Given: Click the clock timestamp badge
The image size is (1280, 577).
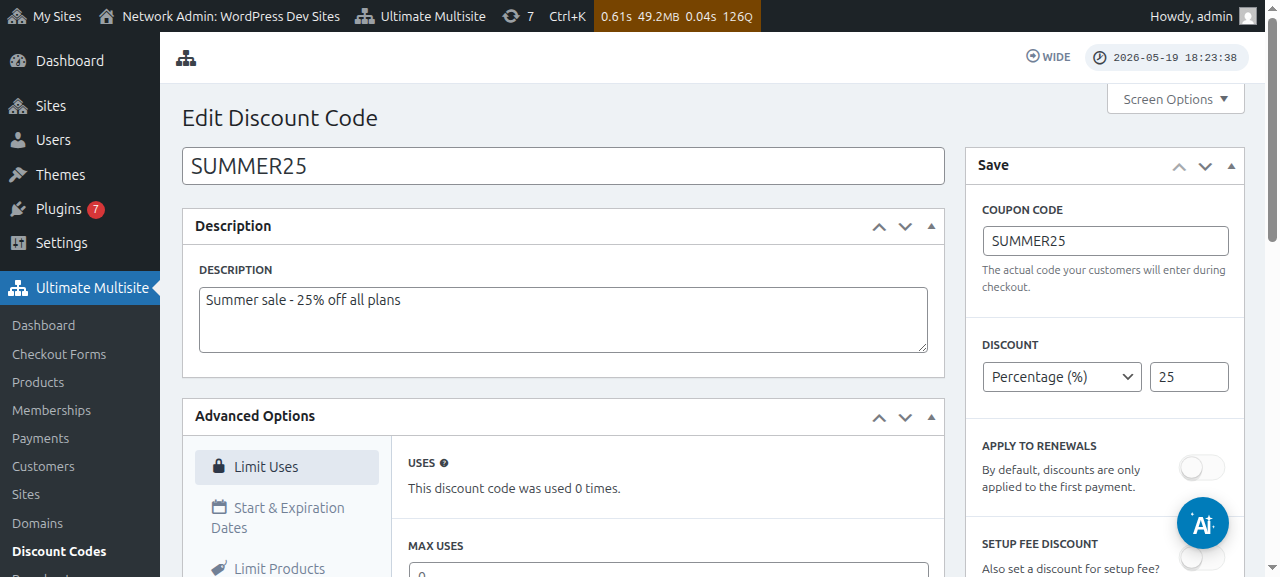Looking at the screenshot, I should pos(1166,58).
